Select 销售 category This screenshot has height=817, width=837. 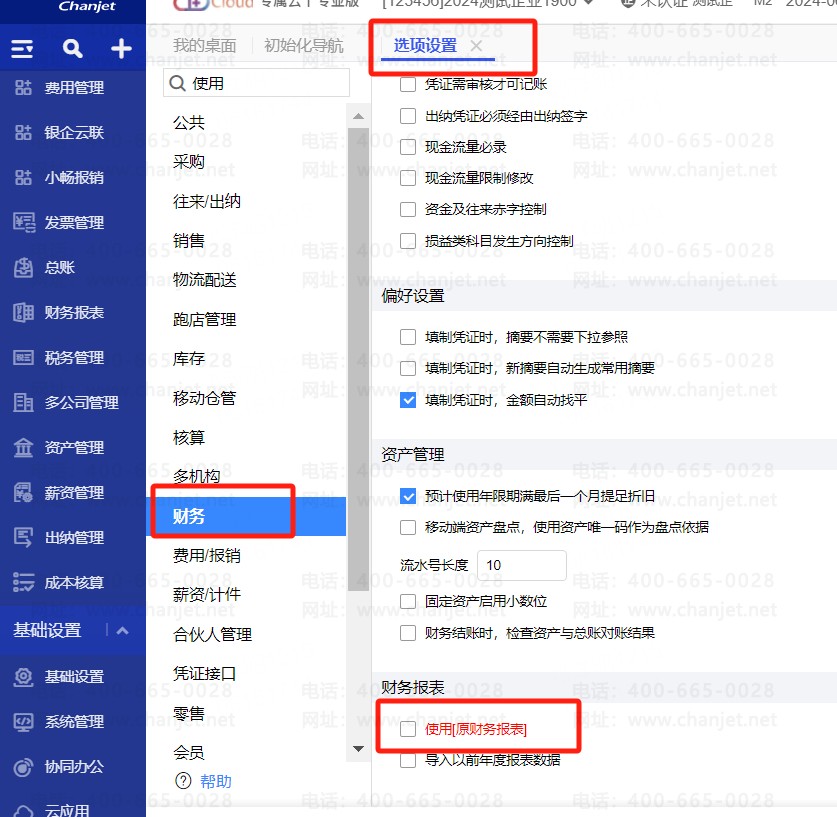point(189,241)
